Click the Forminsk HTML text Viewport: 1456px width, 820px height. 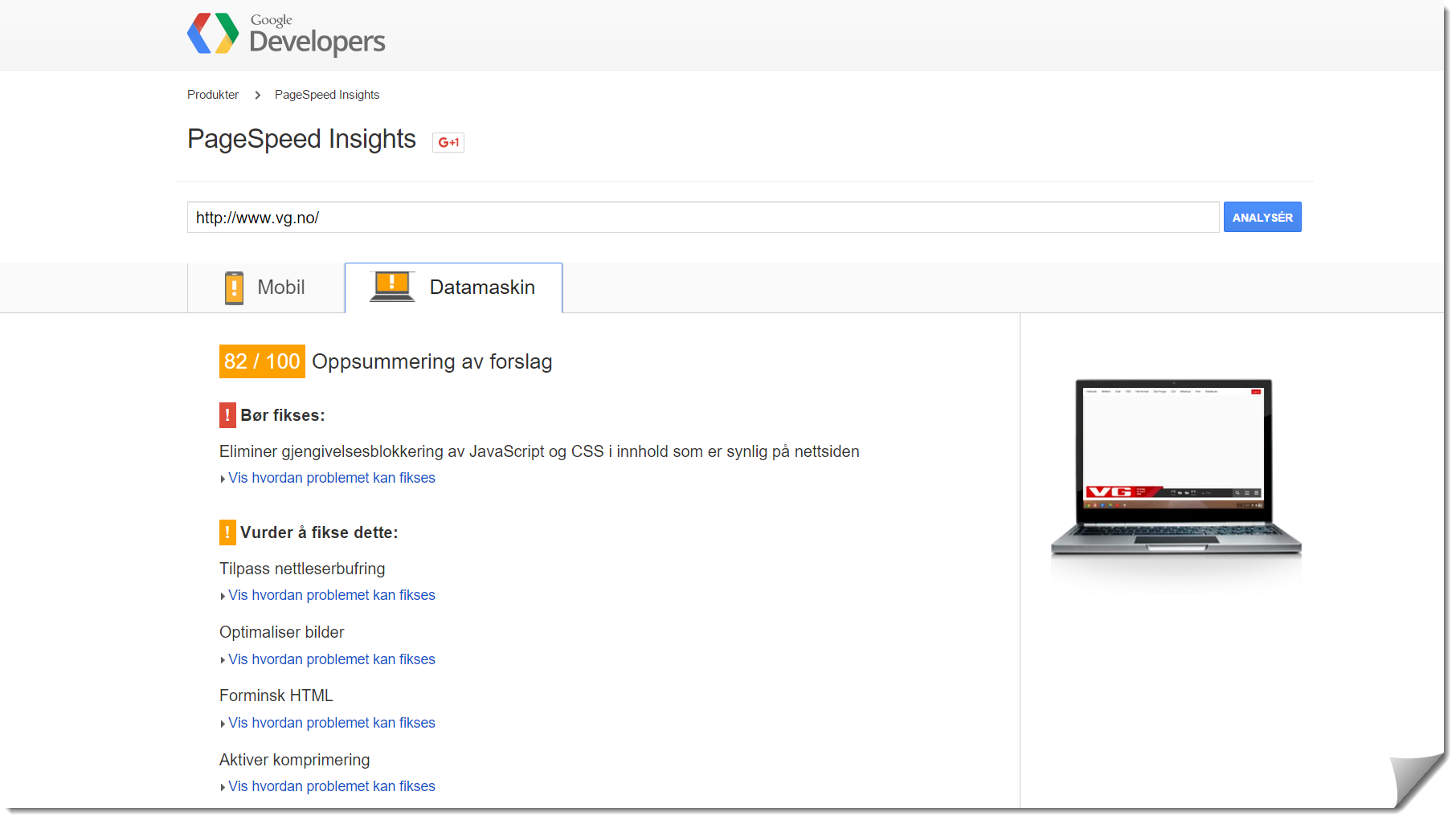tap(276, 696)
